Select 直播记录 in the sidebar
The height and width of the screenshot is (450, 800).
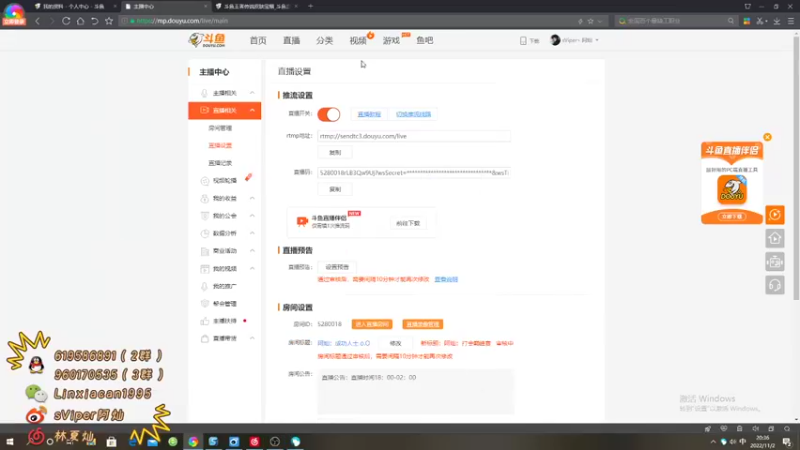220,163
